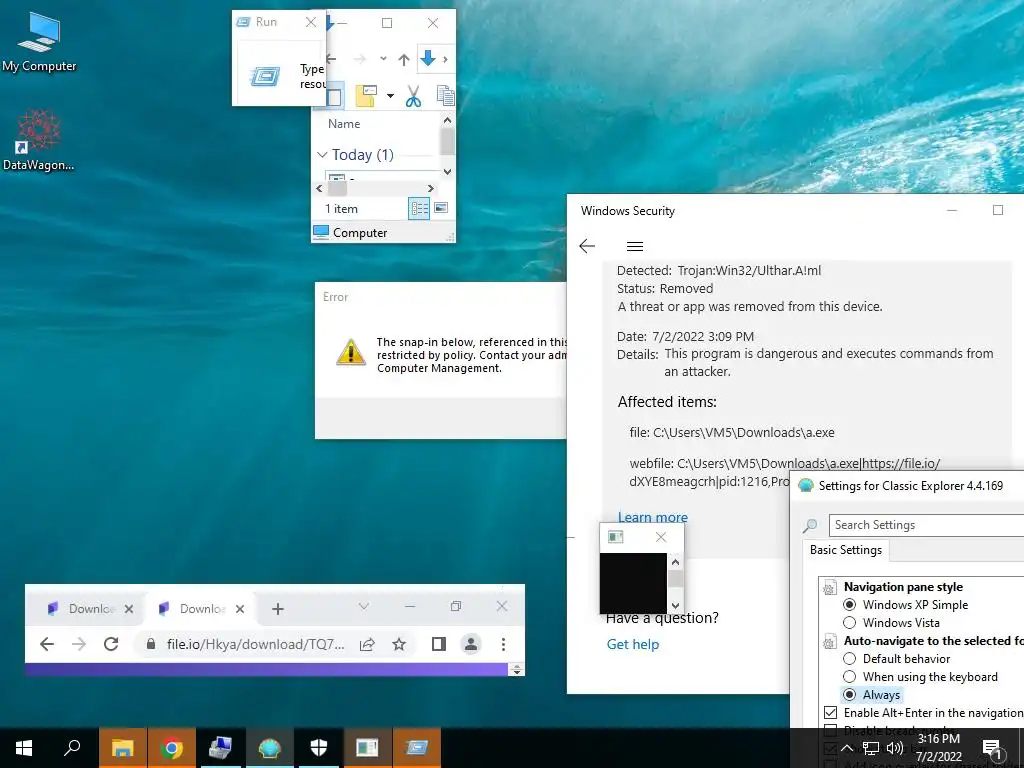Open the DataWagon desktop shortcut
This screenshot has height=768, width=1024.
coord(39,140)
